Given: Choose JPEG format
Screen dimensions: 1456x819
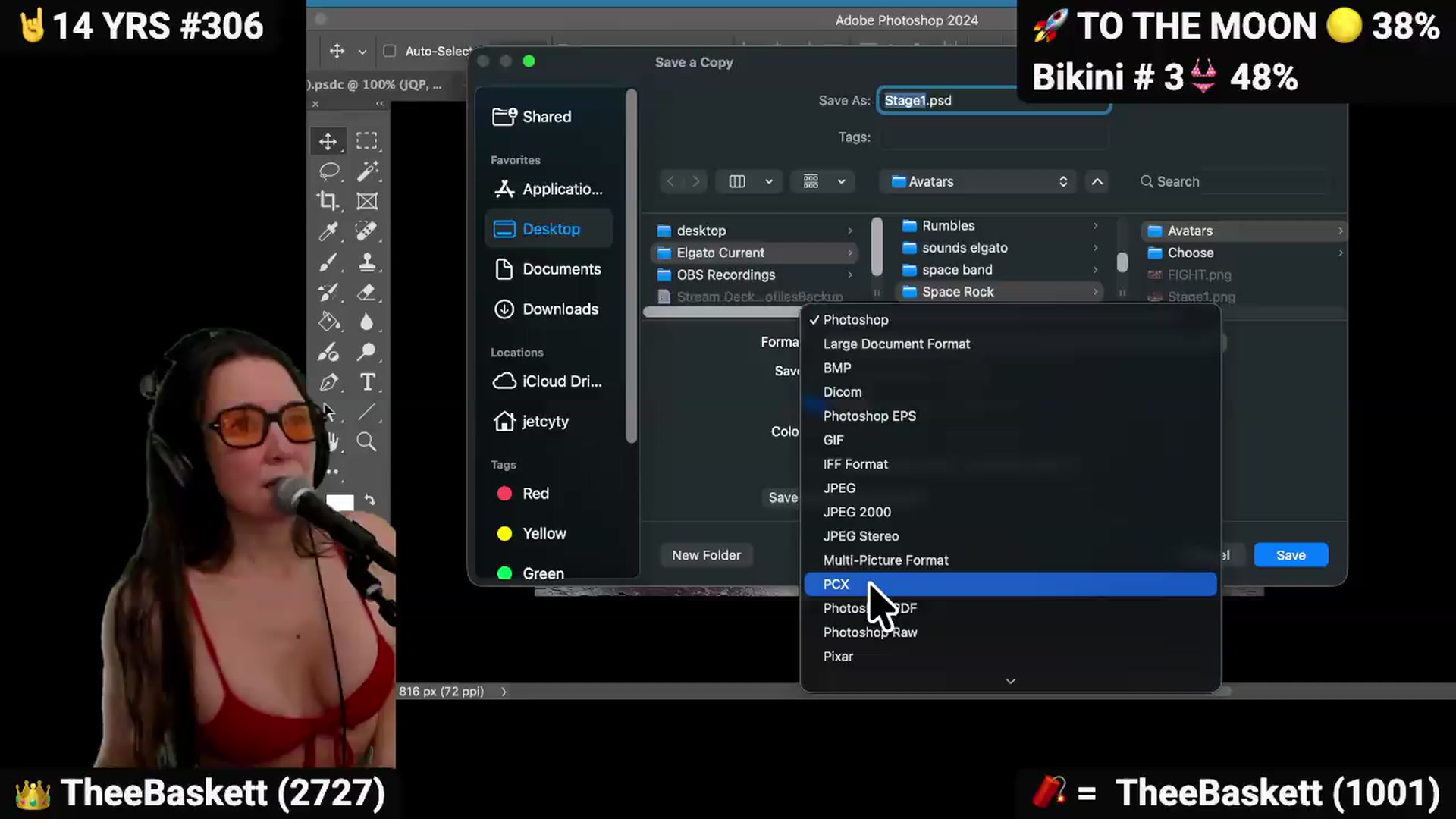Looking at the screenshot, I should [x=1010, y=488].
